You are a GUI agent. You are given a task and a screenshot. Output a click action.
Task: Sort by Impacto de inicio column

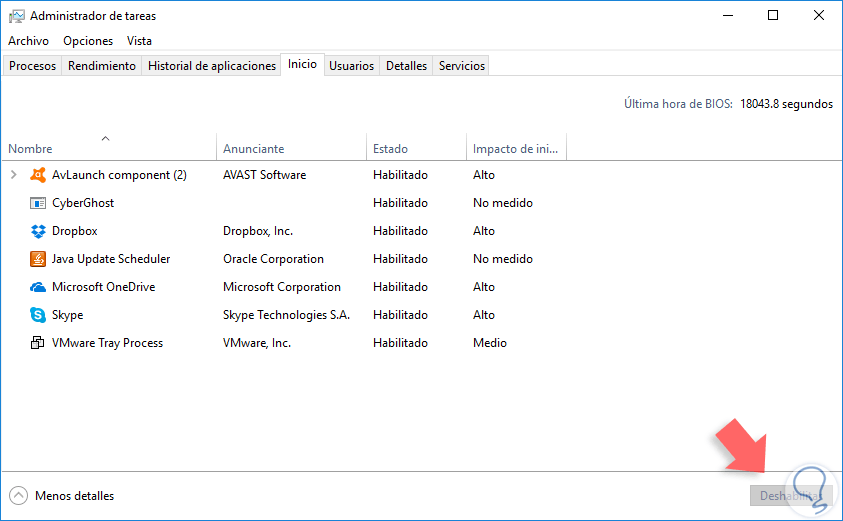(x=515, y=149)
